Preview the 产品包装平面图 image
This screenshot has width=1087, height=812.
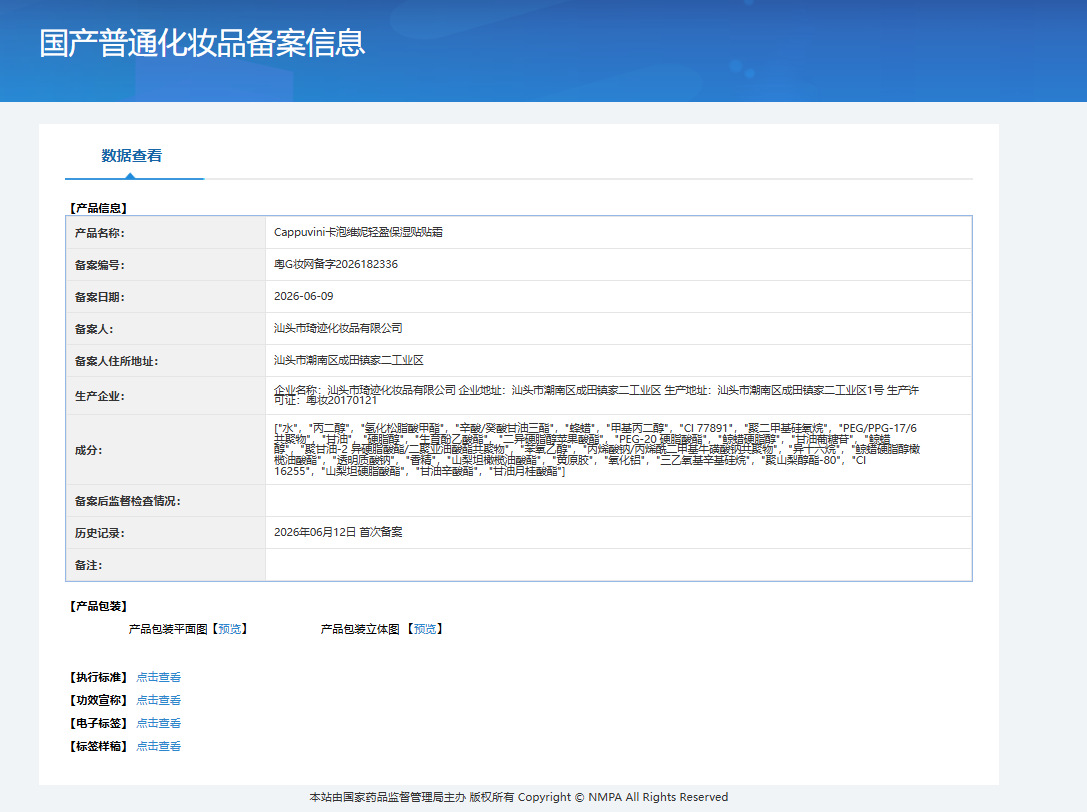tap(229, 629)
